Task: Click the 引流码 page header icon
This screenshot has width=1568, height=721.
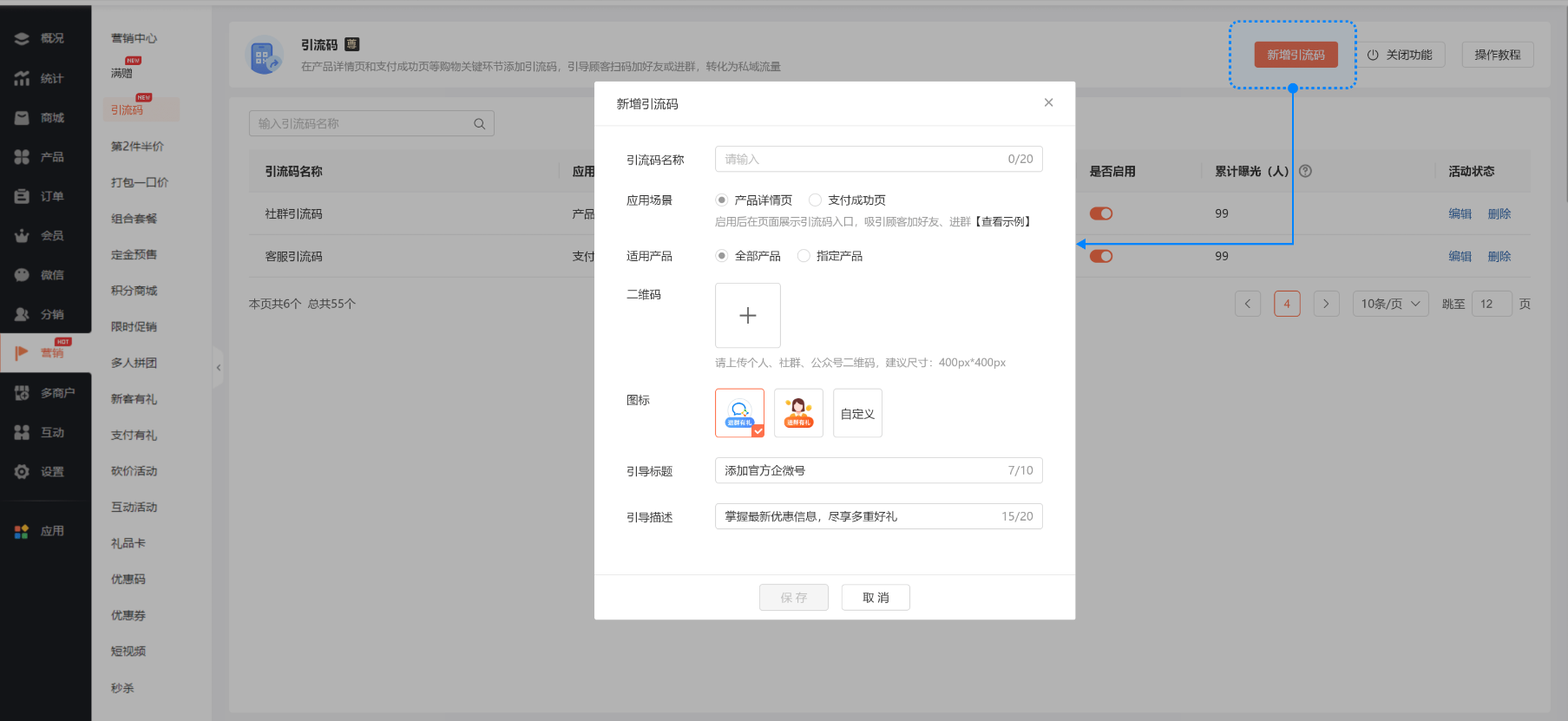Action: [266, 55]
